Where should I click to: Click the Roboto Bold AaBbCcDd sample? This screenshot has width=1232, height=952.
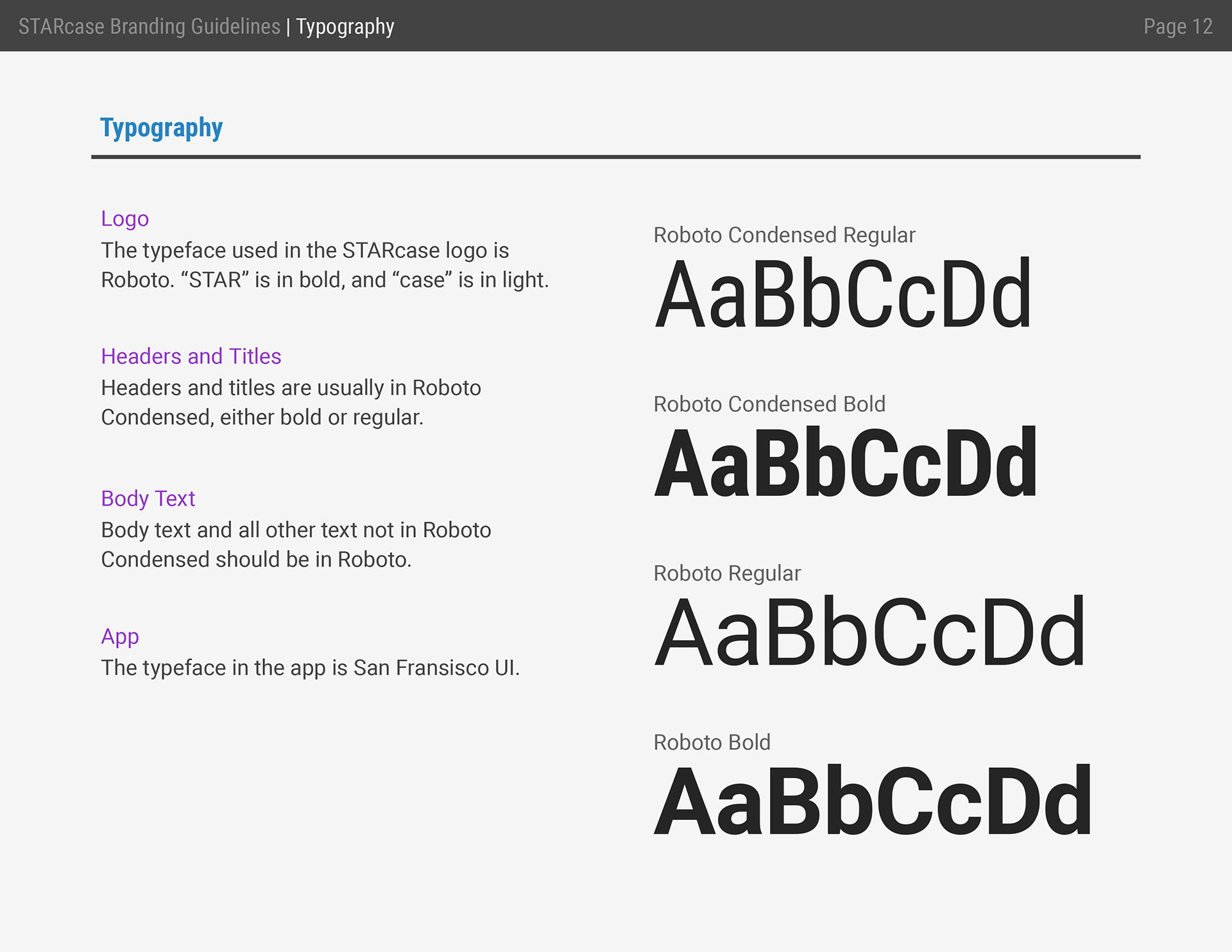point(872,802)
